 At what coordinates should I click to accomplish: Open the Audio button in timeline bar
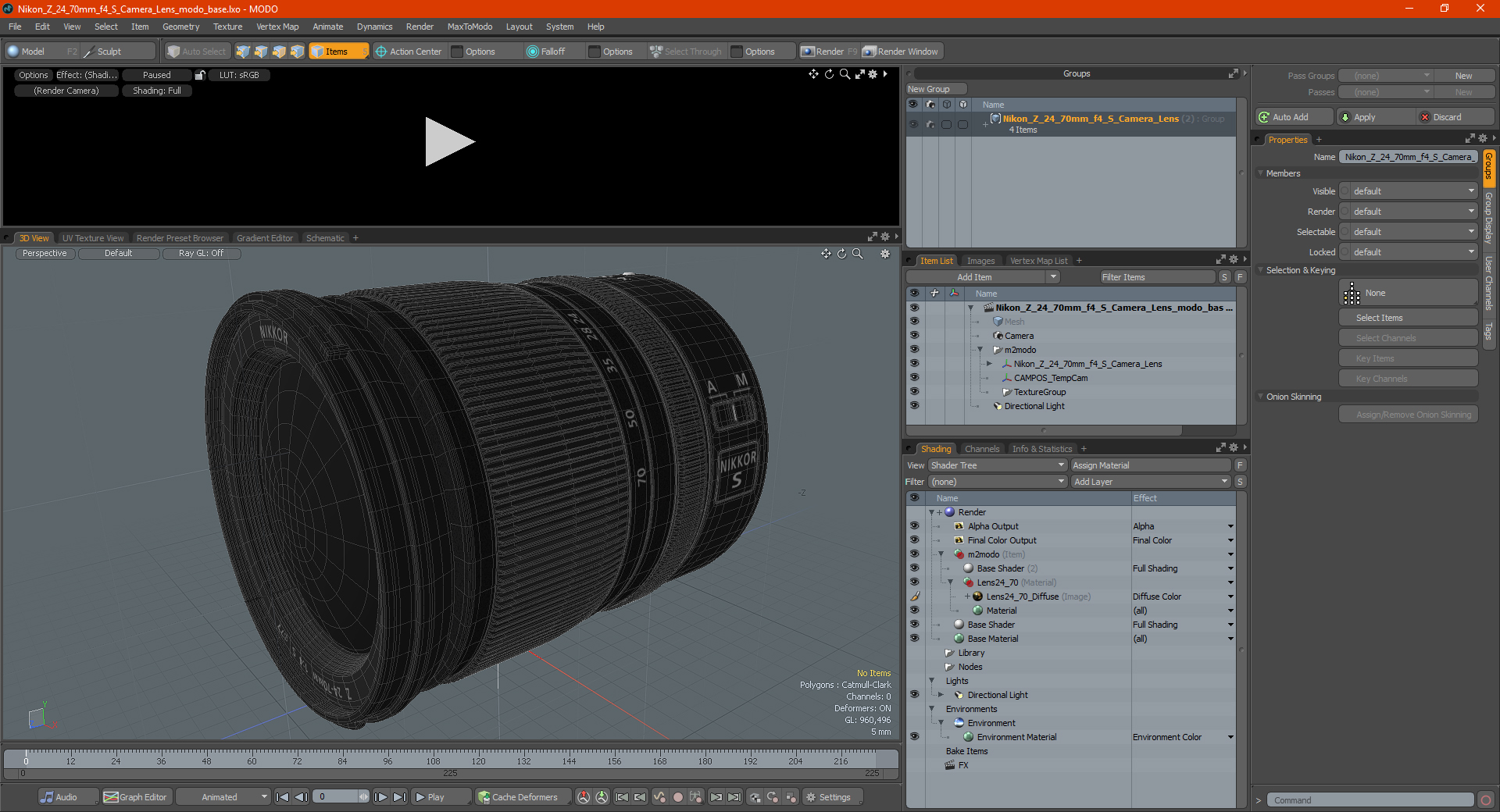(x=68, y=797)
